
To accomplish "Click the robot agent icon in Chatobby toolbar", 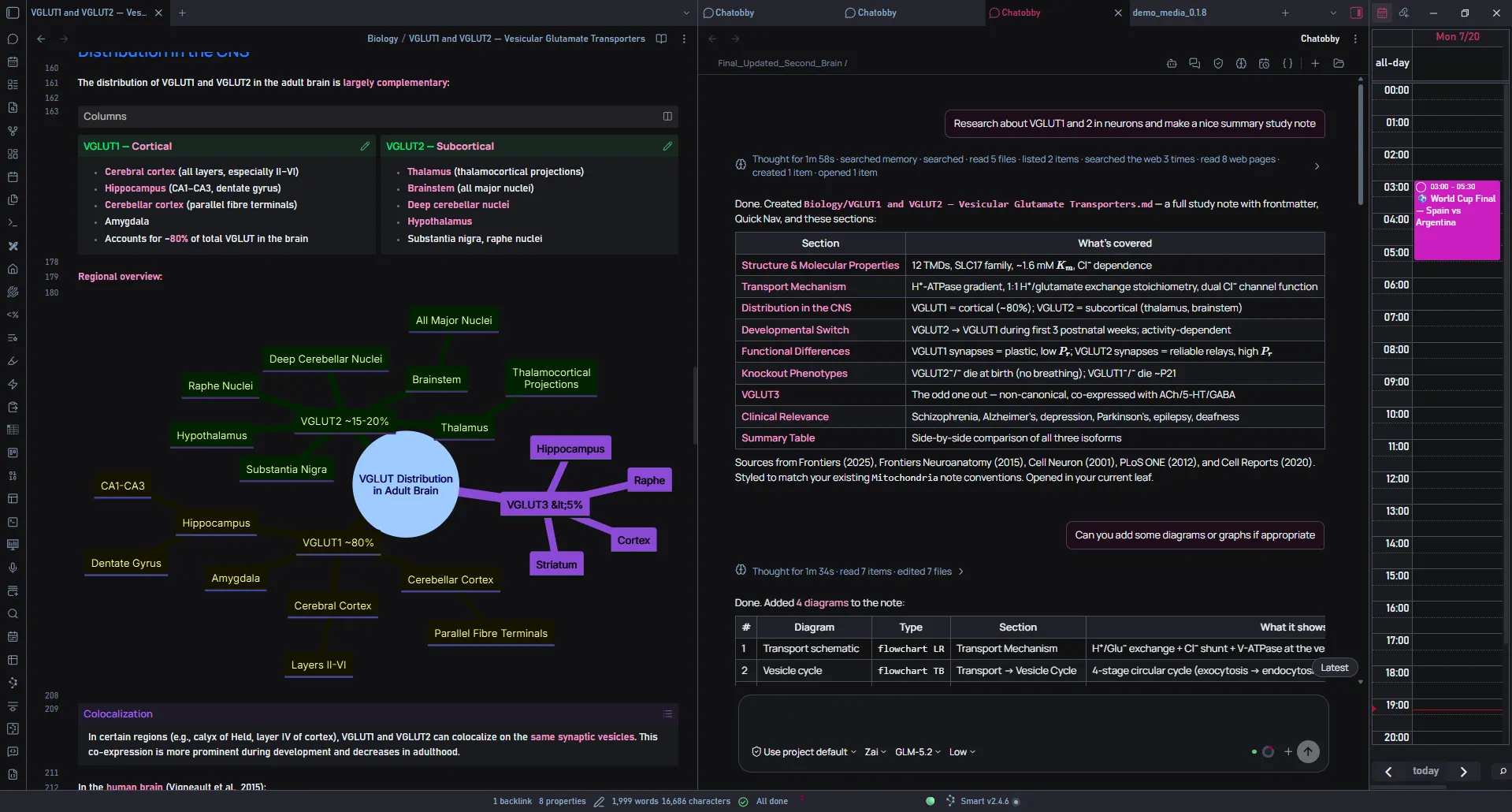I will pyautogui.click(x=1172, y=63).
